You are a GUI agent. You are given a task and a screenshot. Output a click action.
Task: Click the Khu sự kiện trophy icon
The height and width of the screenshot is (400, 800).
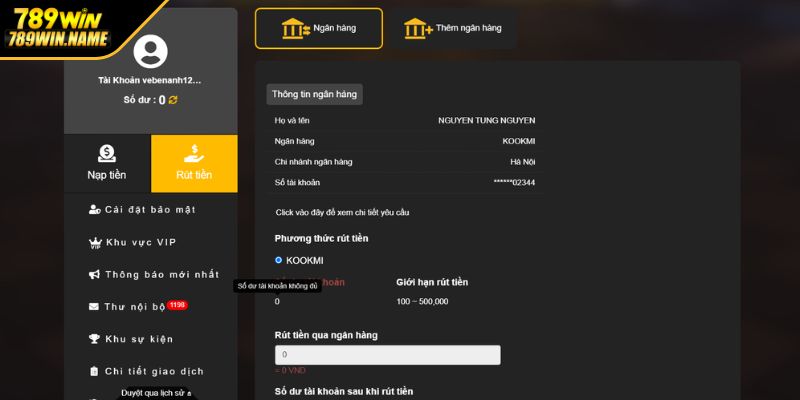94,339
